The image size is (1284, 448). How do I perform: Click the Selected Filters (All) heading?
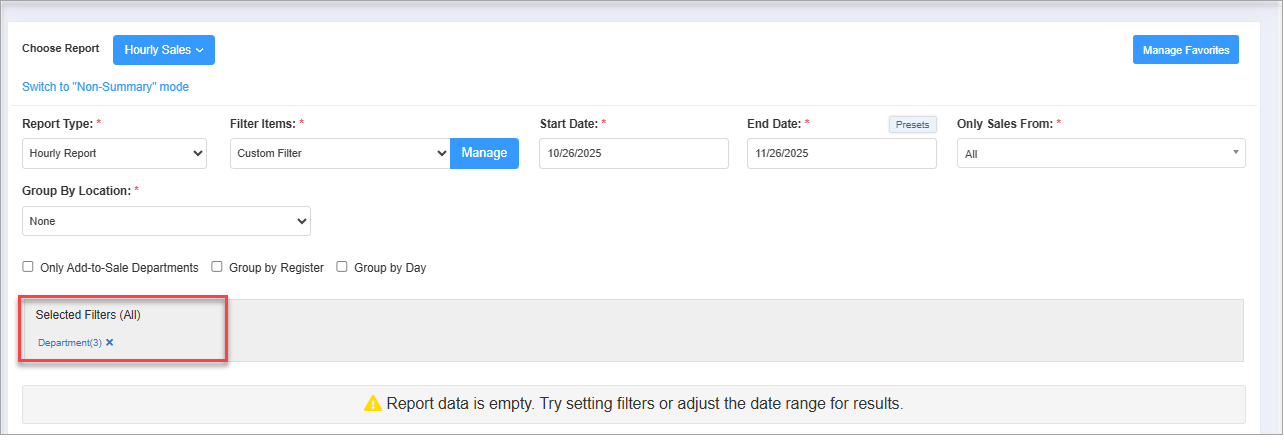coord(88,314)
